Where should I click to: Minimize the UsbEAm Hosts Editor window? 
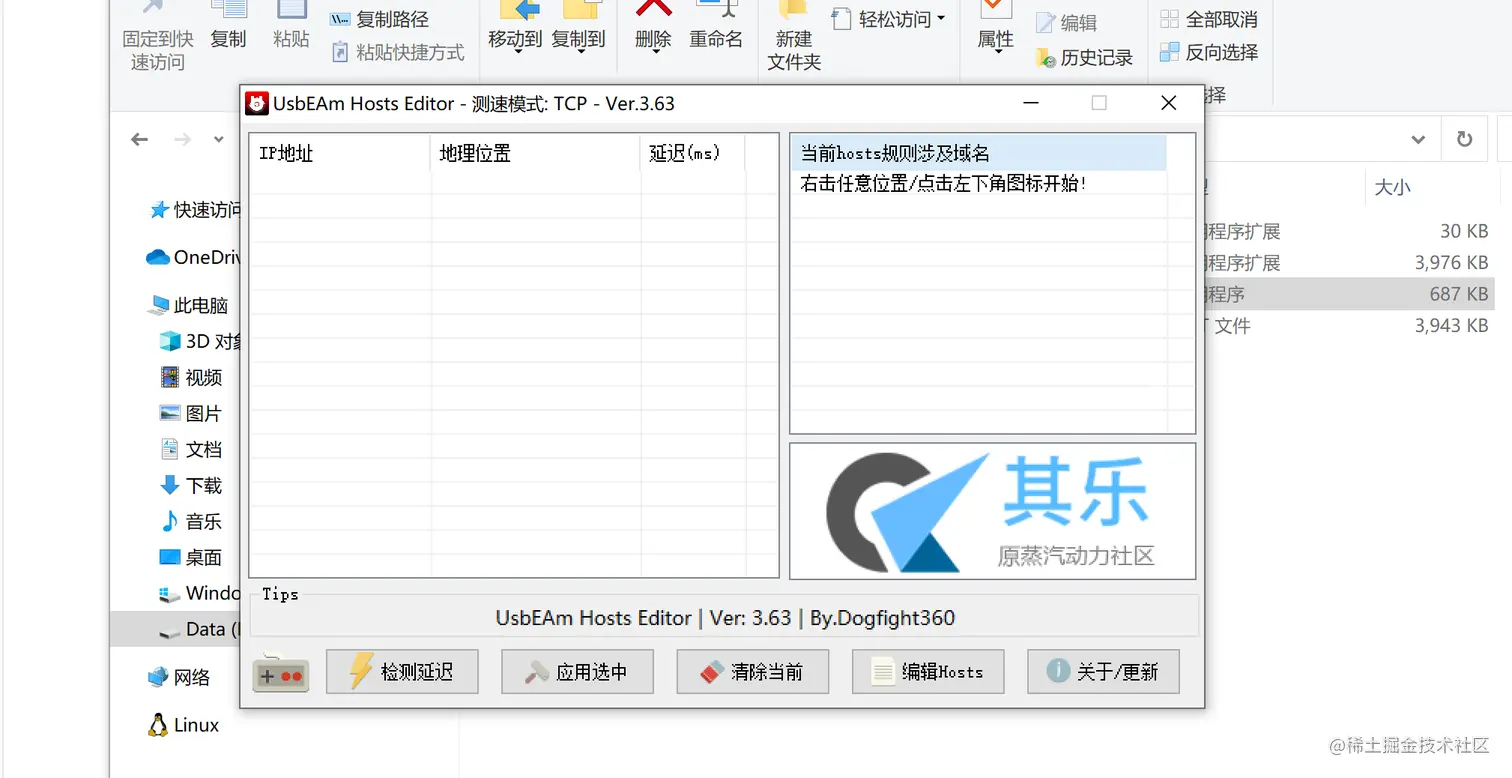(x=1031, y=103)
